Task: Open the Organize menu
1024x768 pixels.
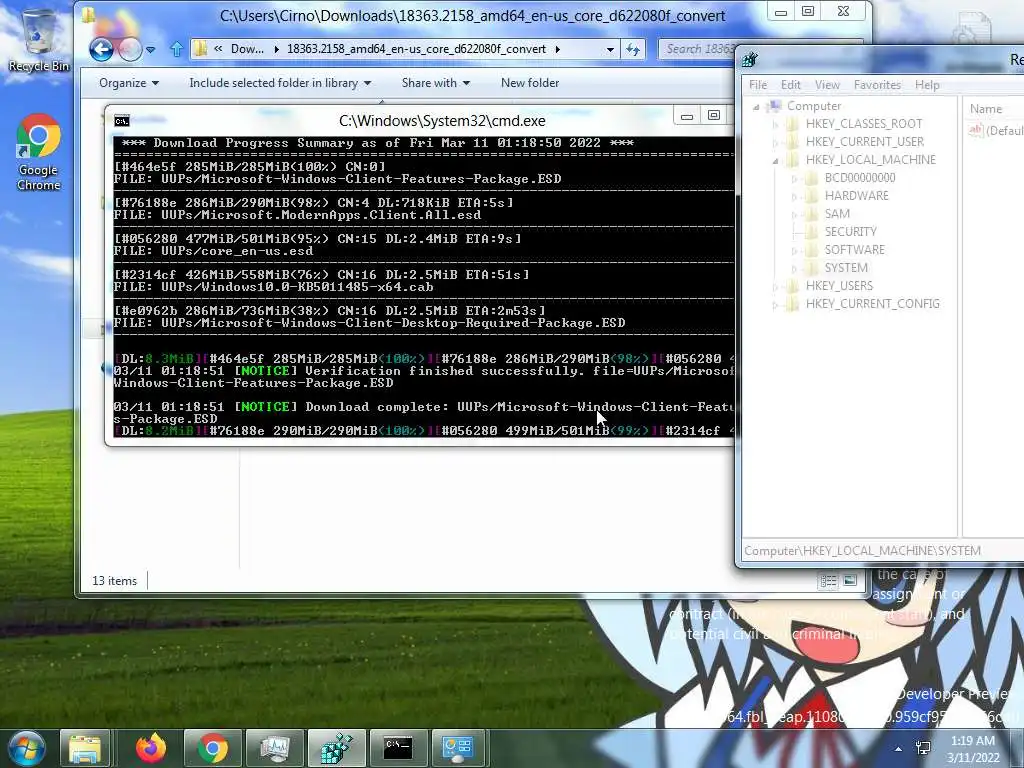Action: [x=129, y=83]
